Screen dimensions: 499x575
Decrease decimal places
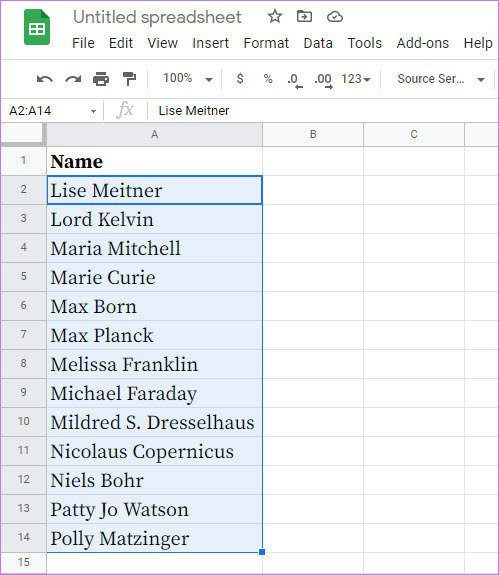point(295,80)
